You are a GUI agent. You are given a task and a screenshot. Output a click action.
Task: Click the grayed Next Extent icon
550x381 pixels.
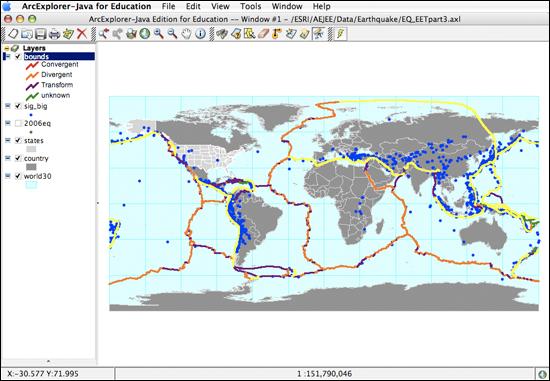click(x=117, y=34)
